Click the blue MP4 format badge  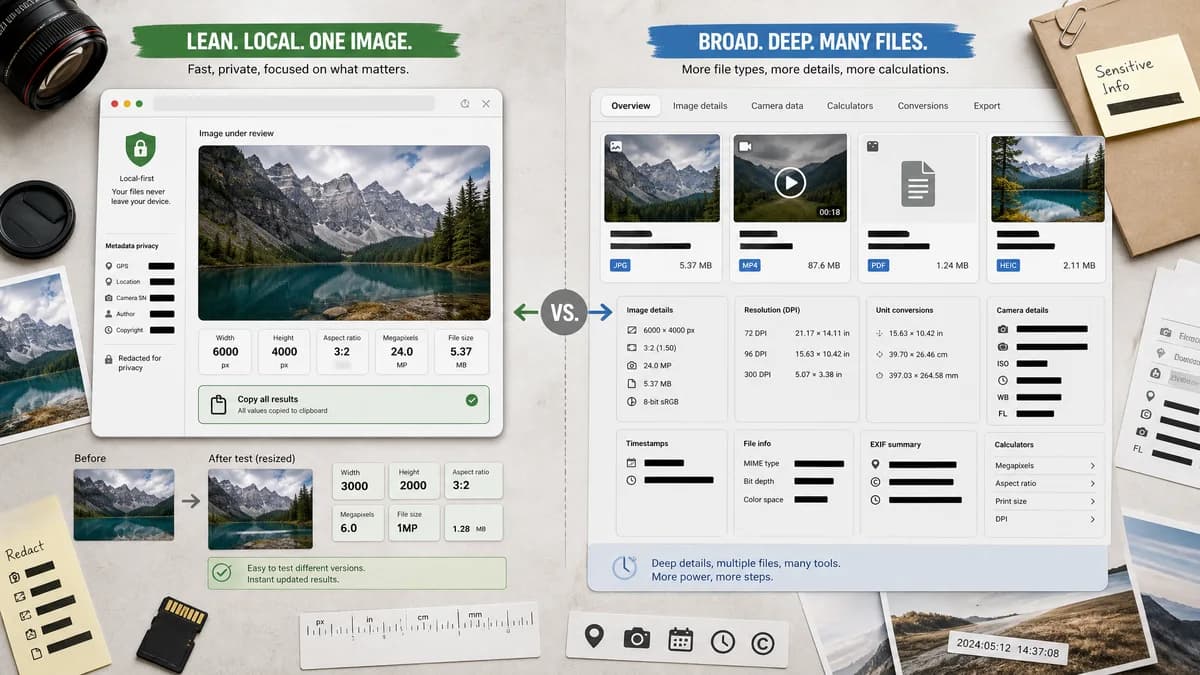[x=750, y=266]
